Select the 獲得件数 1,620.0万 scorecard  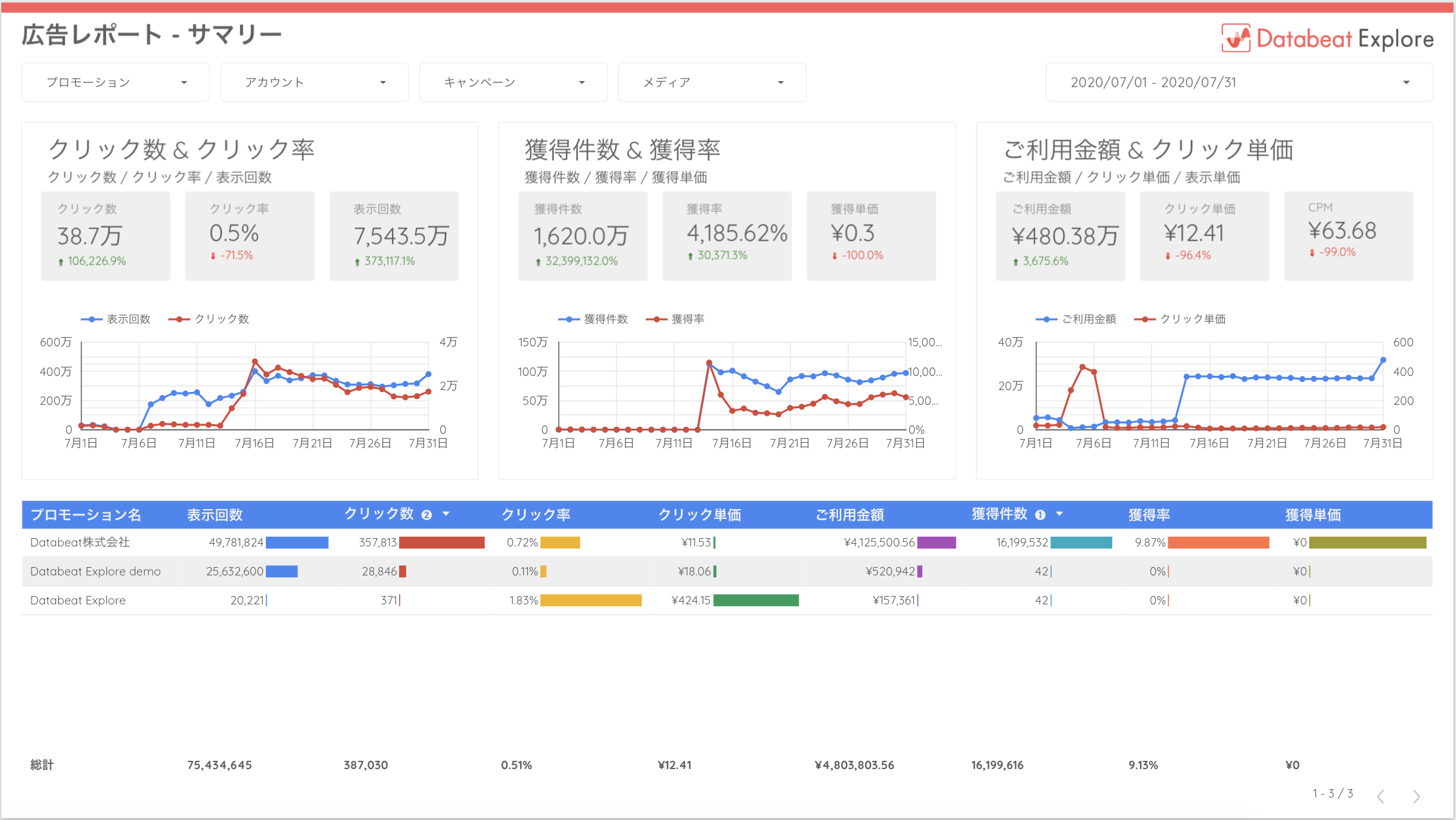583,236
